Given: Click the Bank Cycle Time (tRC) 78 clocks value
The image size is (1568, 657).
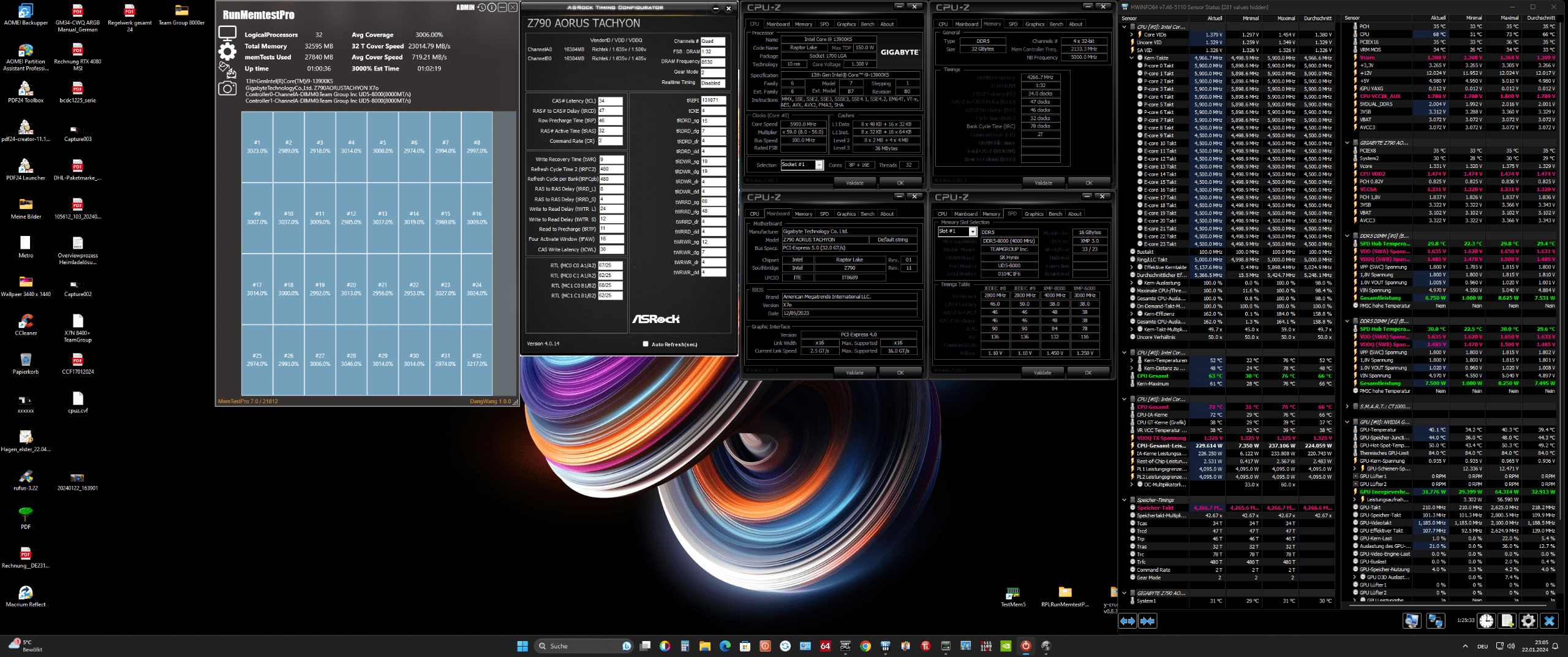Looking at the screenshot, I should (1040, 126).
